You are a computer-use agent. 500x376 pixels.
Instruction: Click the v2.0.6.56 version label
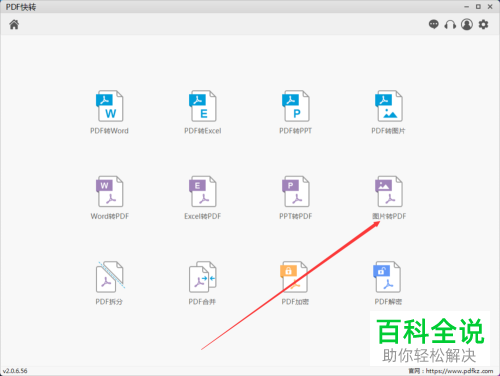(15, 371)
